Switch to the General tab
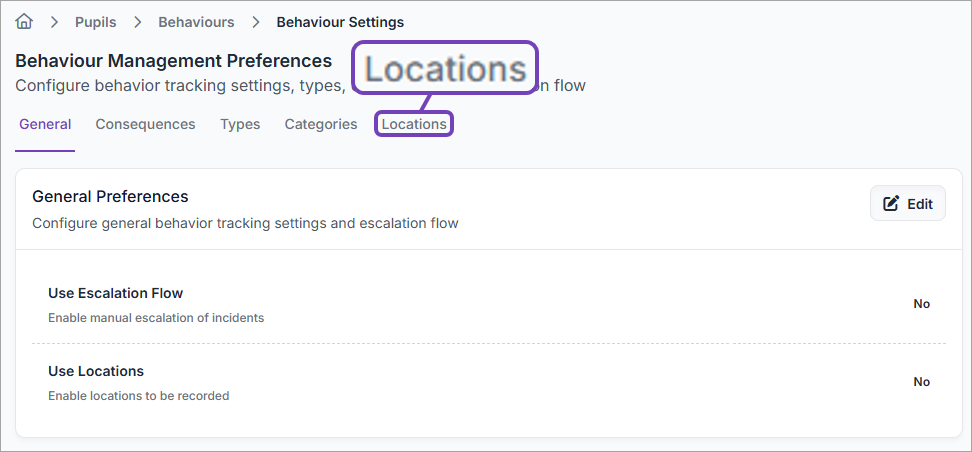 point(45,124)
